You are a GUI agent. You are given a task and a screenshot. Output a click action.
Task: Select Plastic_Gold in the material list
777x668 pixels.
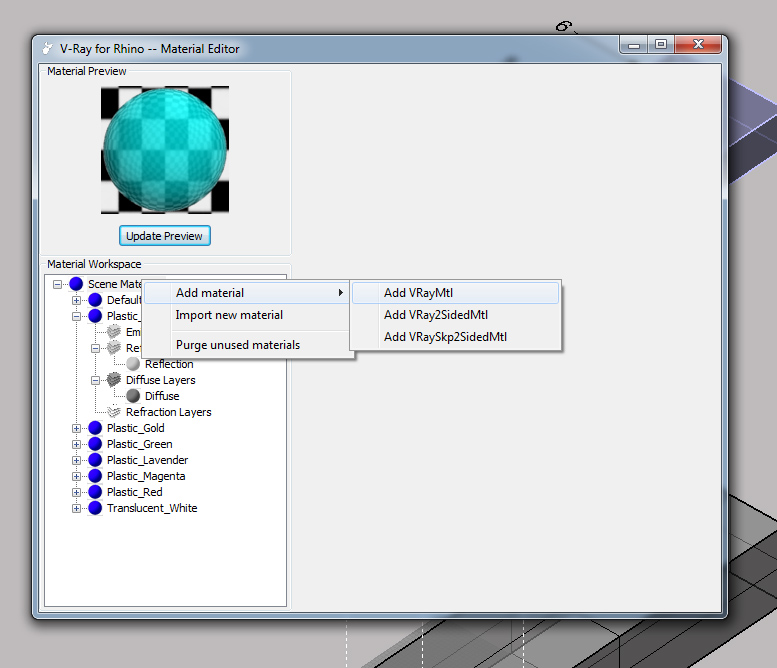tap(136, 428)
